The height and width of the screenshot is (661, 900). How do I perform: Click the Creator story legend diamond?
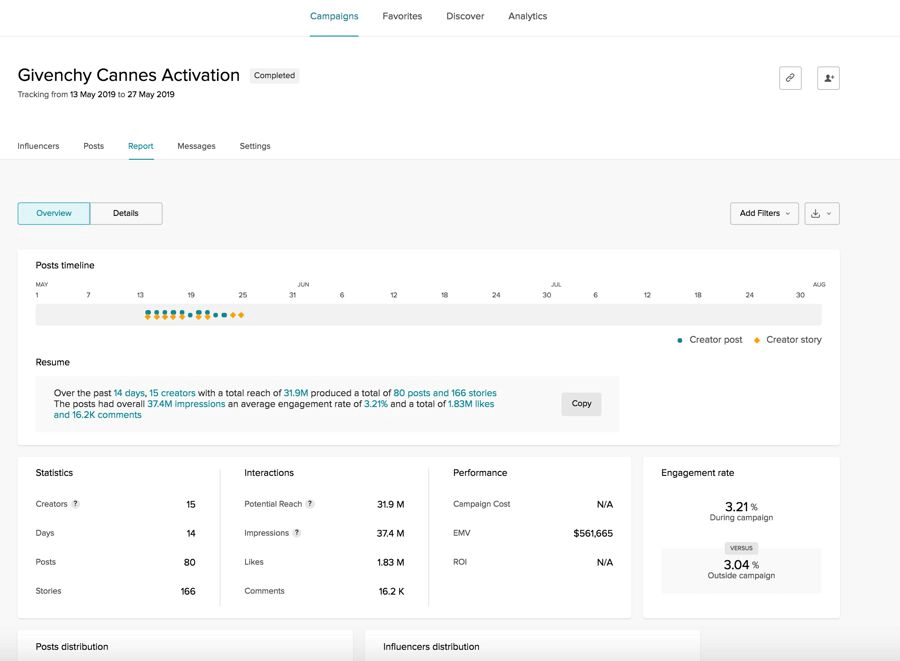point(757,340)
